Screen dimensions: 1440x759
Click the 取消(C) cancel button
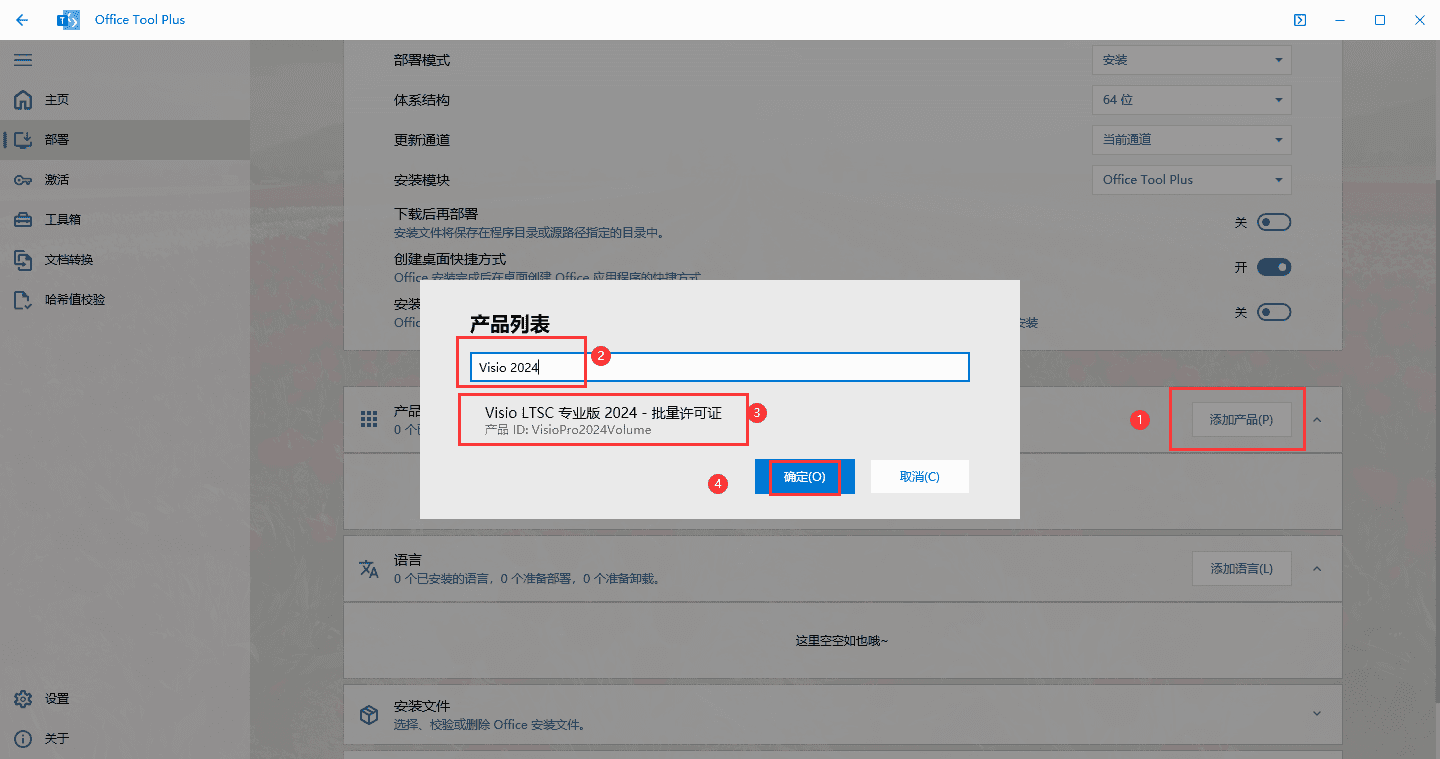919,477
